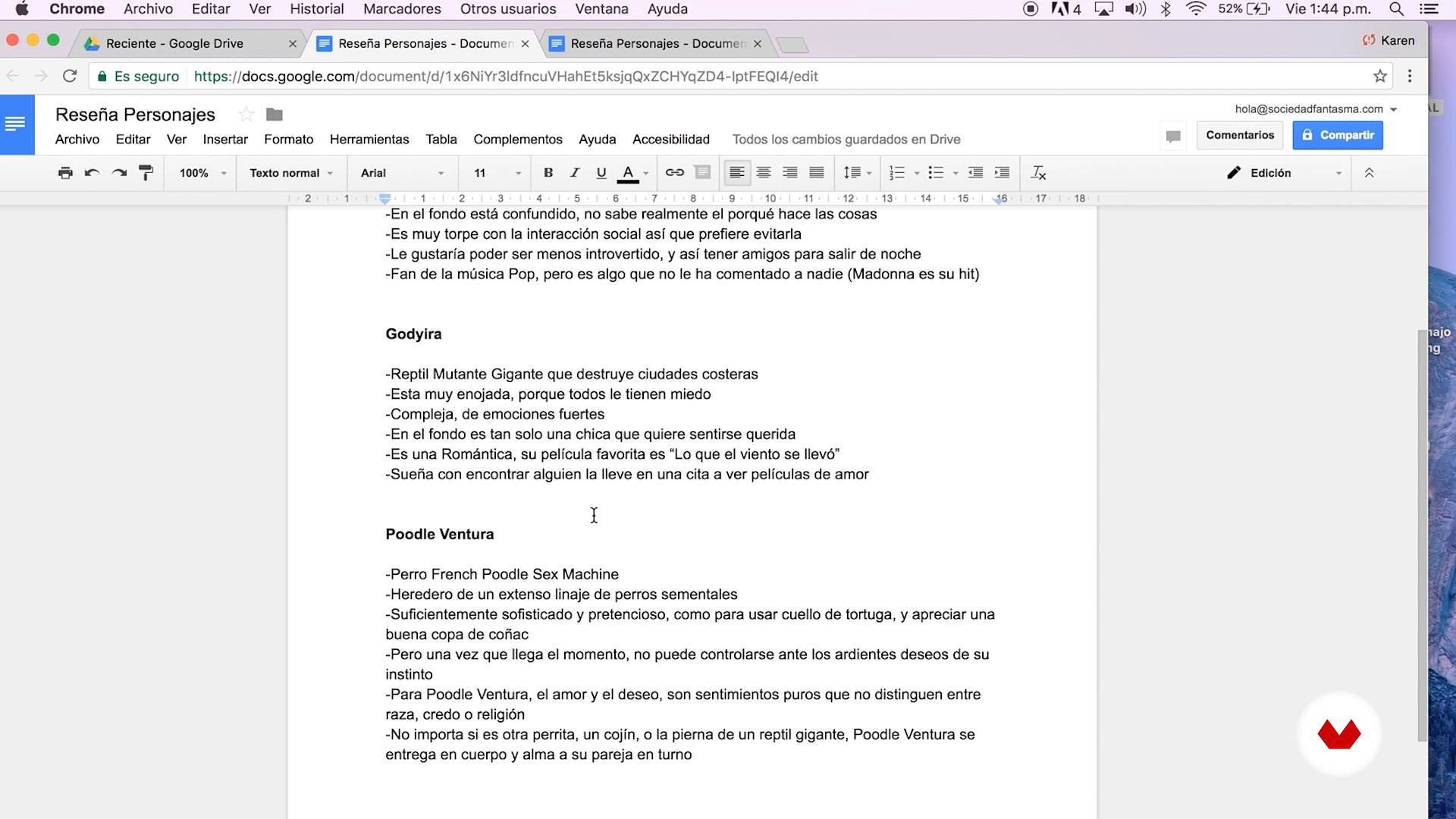Toggle bold formatting
Viewport: 1456px width, 819px height.
[x=548, y=173]
